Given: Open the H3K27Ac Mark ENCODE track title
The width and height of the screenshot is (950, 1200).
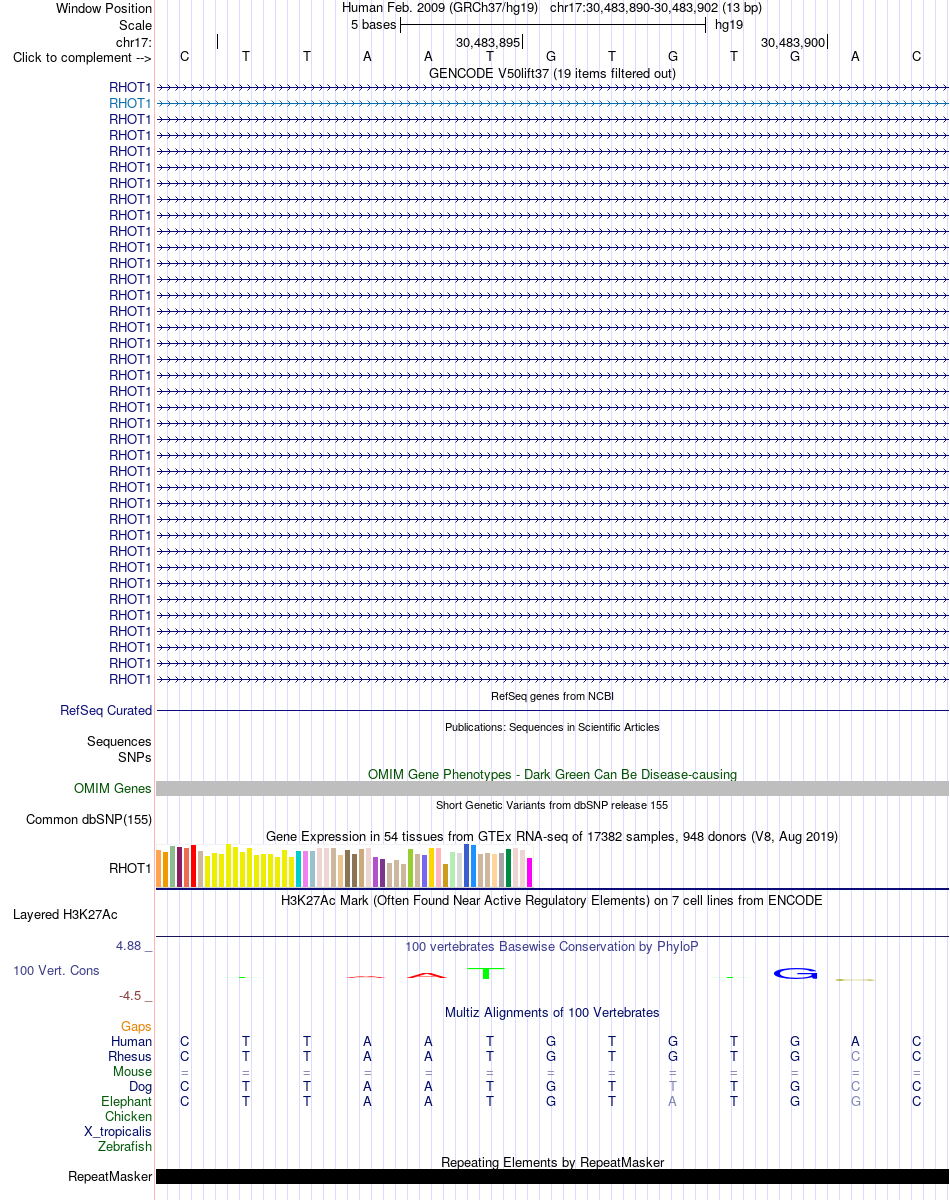Looking at the screenshot, I should coord(552,900).
